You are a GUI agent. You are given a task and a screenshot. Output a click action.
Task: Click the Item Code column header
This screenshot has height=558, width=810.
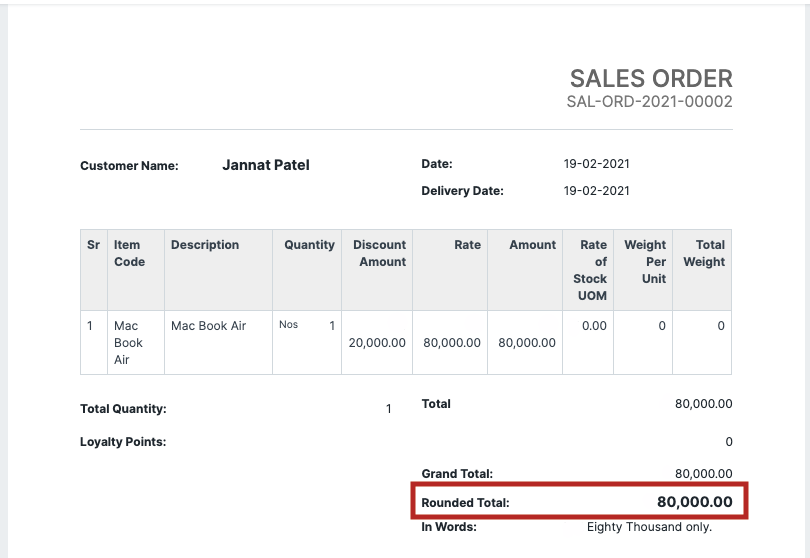click(x=129, y=253)
